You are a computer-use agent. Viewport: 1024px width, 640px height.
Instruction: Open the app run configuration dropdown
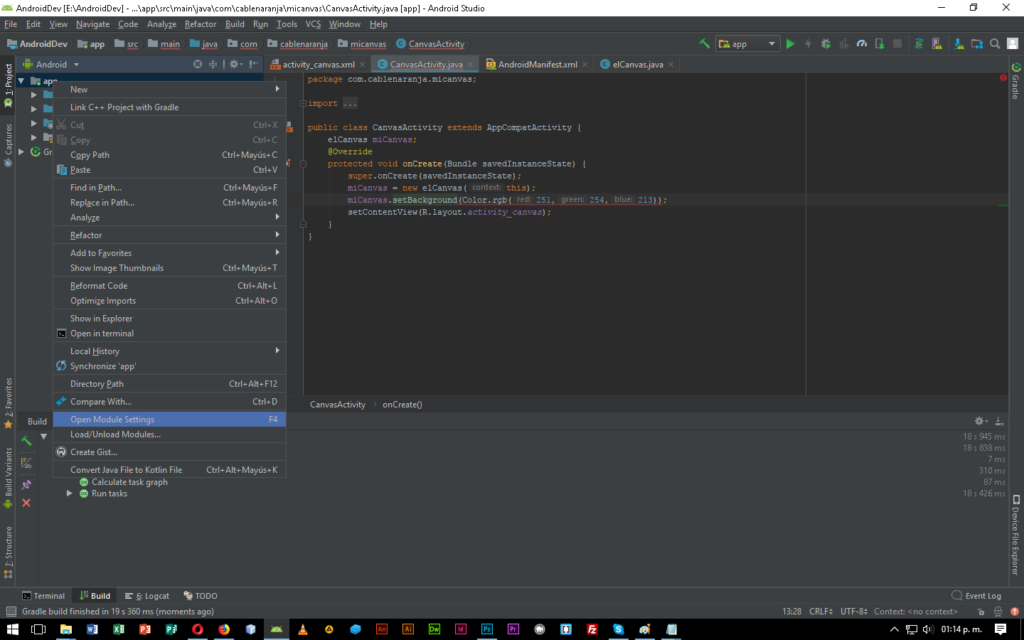click(x=749, y=44)
